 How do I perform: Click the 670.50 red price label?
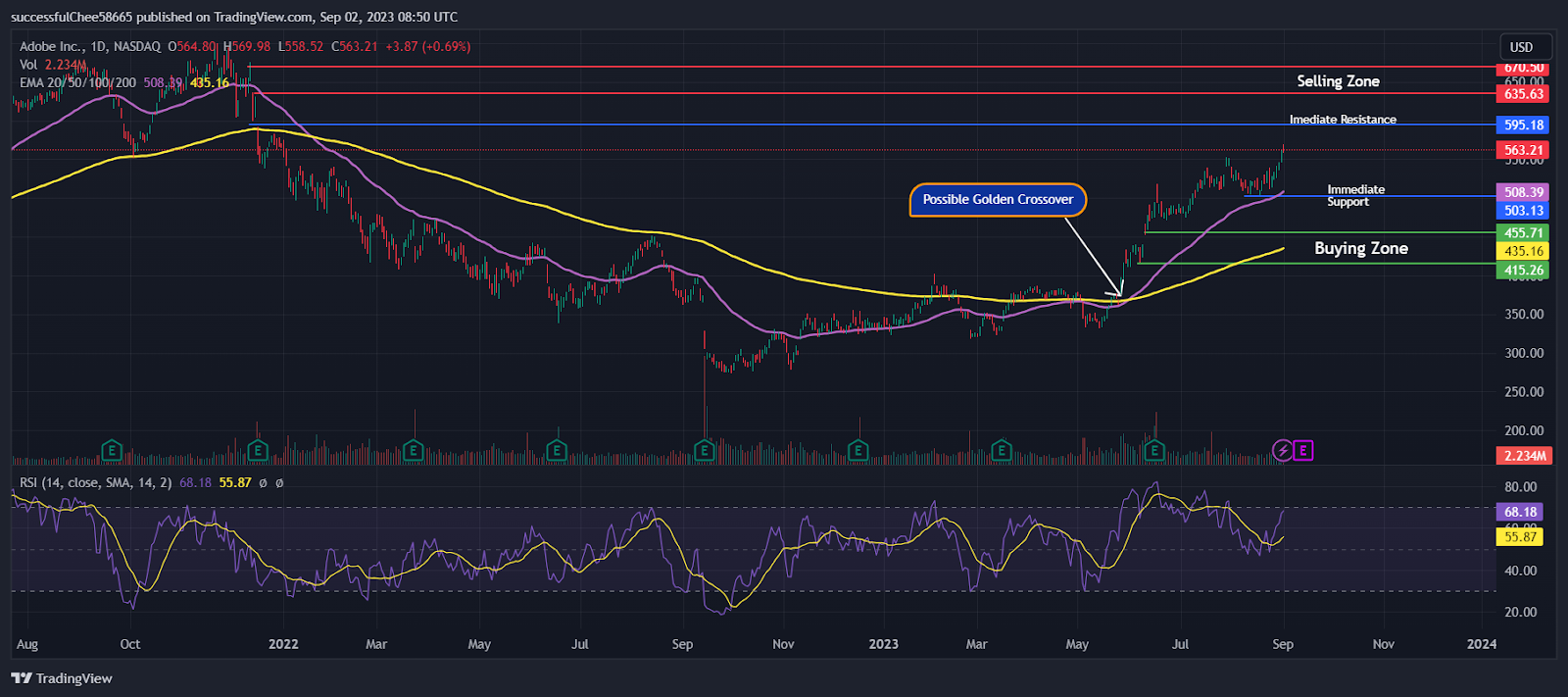coord(1524,68)
